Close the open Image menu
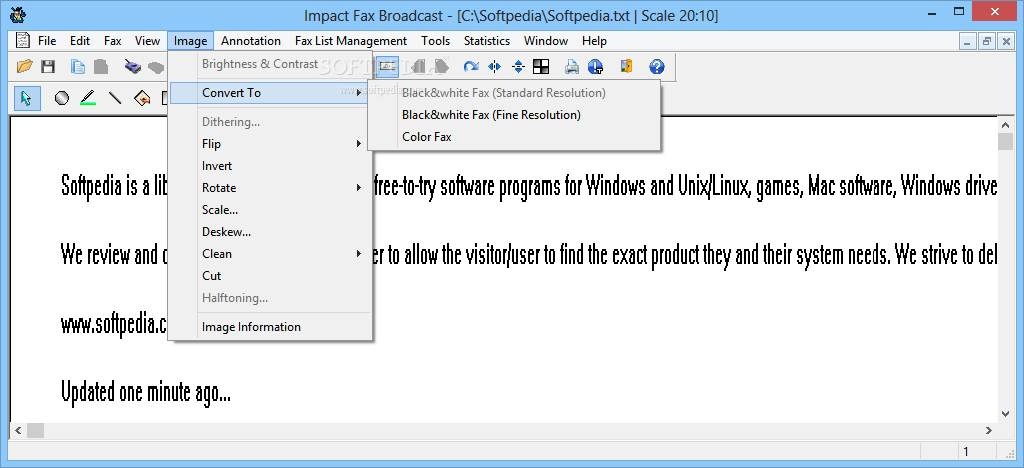 click(190, 40)
